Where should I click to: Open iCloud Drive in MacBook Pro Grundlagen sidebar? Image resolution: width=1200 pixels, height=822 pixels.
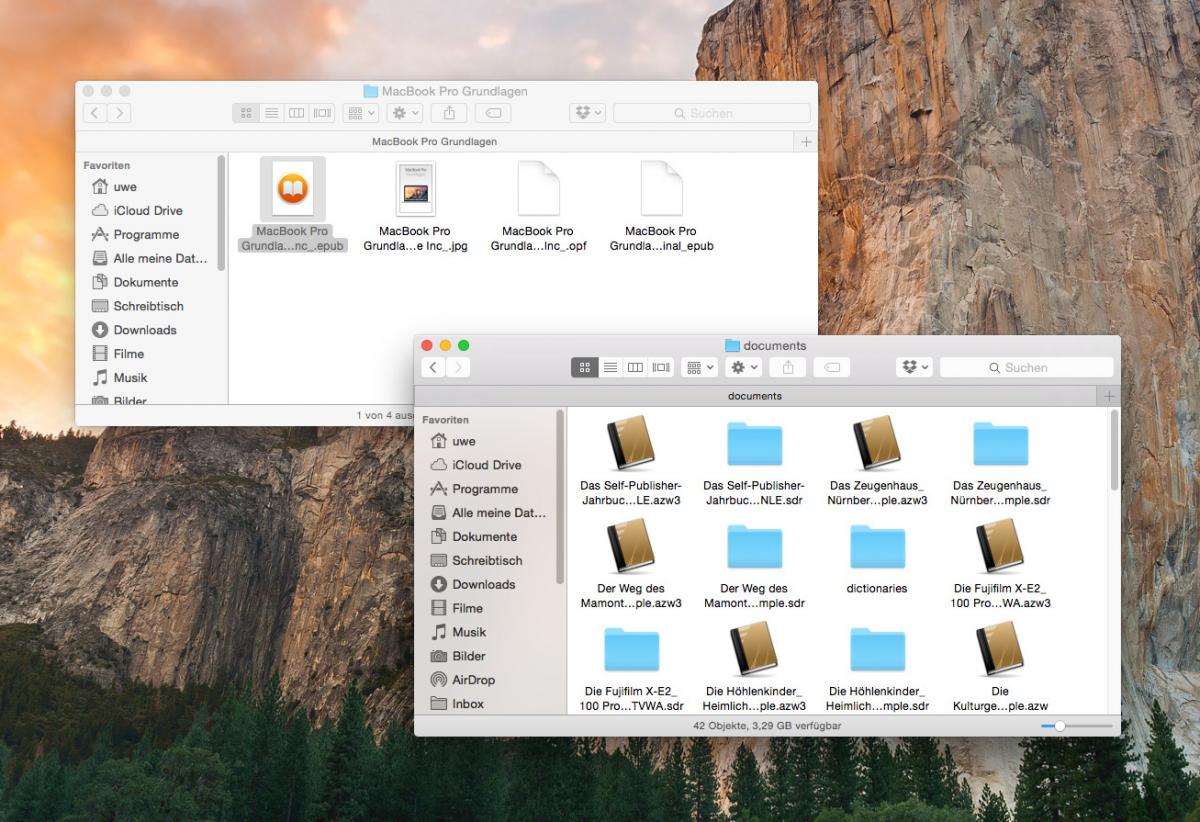pyautogui.click(x=149, y=211)
